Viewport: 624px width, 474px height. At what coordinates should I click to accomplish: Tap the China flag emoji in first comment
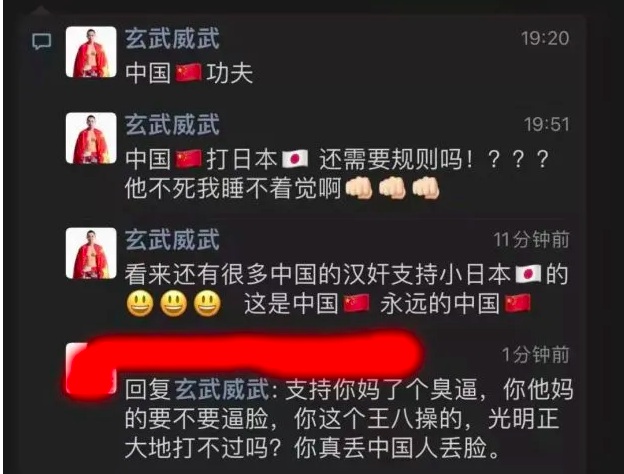tap(189, 73)
